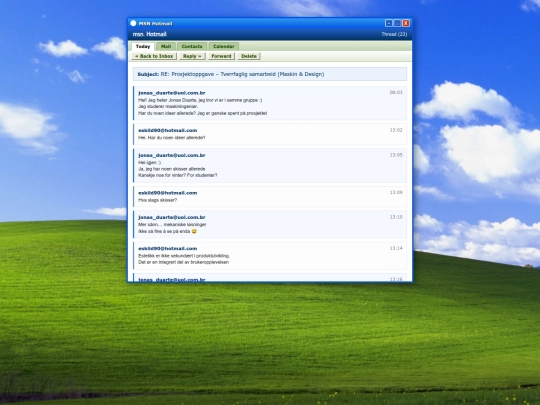Close the MSN Hotmail window
The width and height of the screenshot is (540, 405).
pos(406,23)
